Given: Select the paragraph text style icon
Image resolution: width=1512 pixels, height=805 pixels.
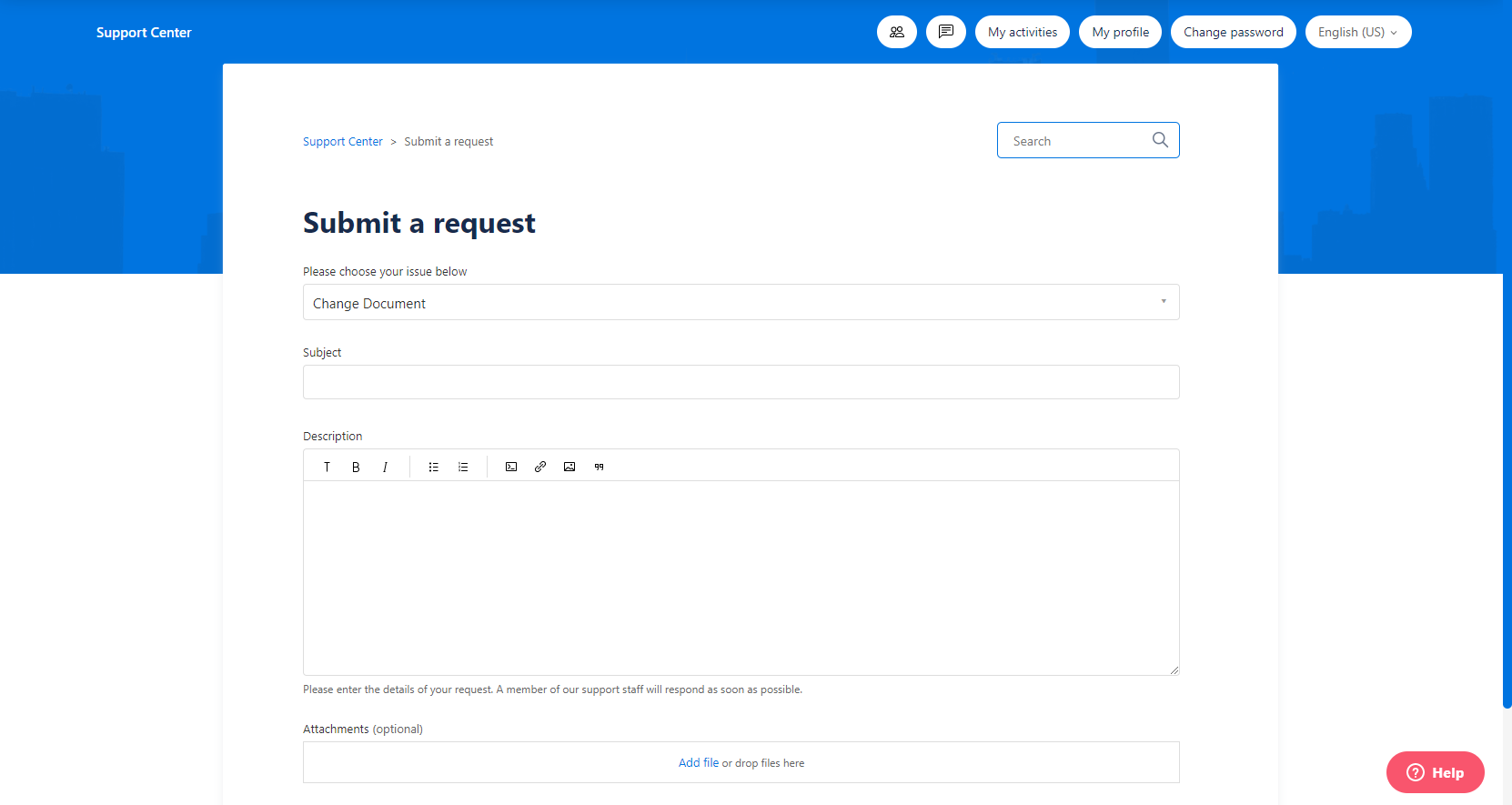Looking at the screenshot, I should [327, 467].
